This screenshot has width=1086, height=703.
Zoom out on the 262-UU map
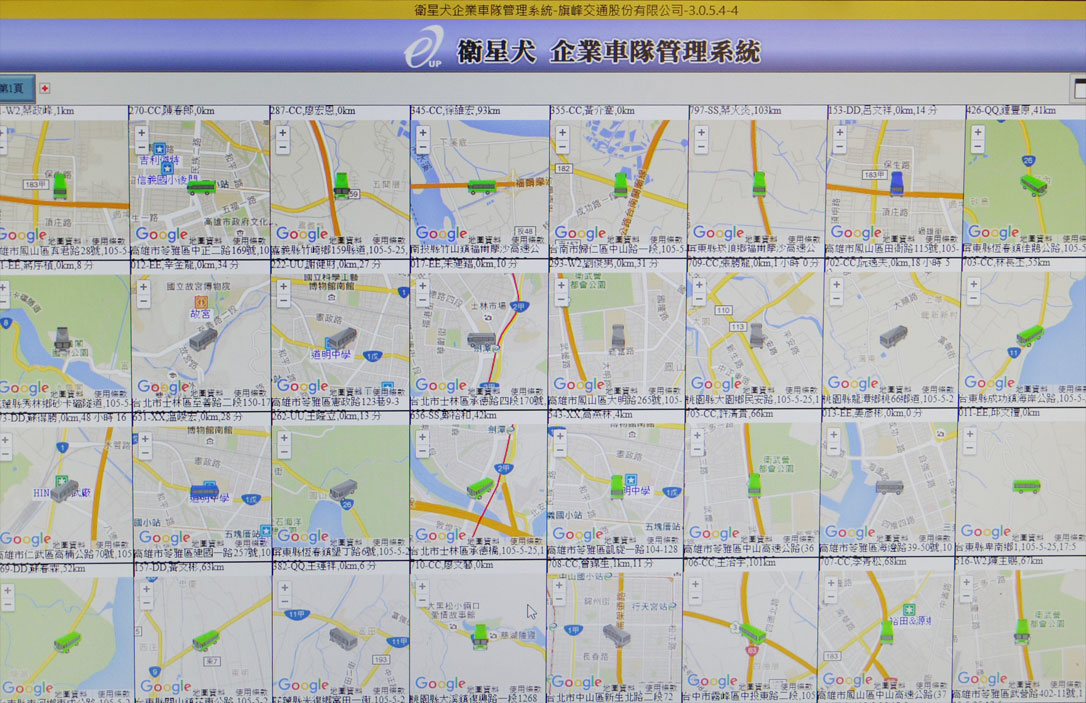pyautogui.click(x=284, y=452)
